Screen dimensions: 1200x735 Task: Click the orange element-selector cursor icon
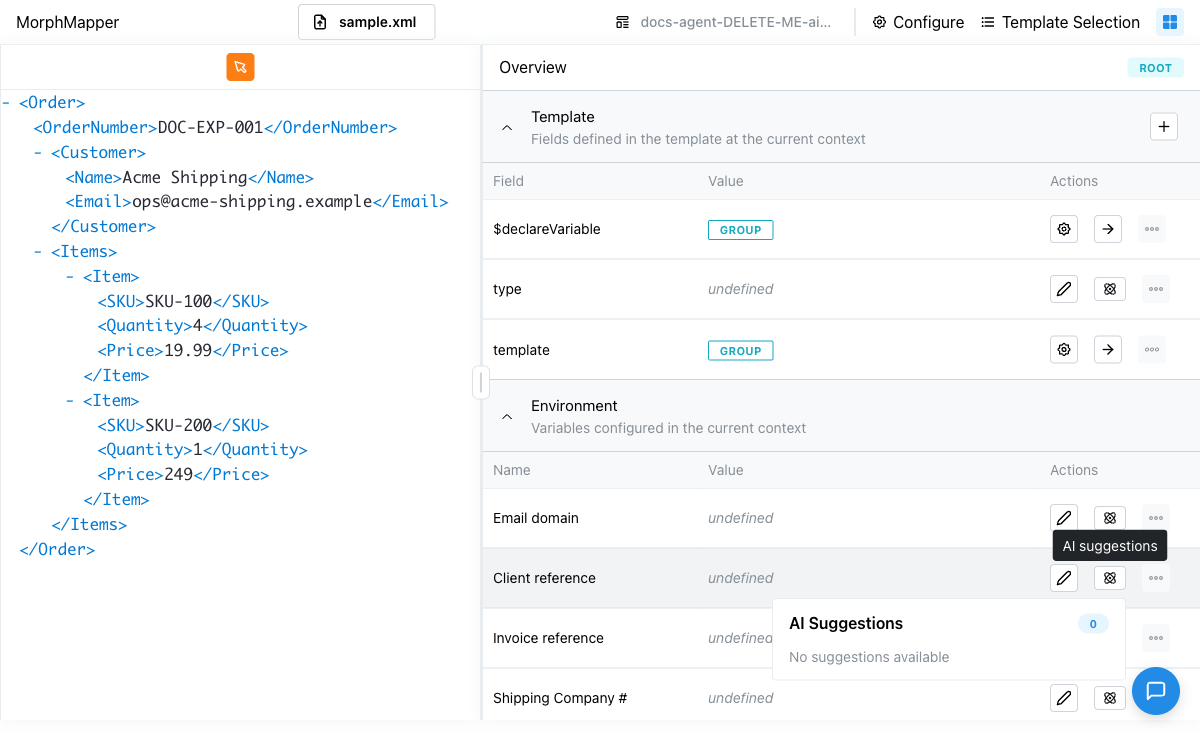tap(240, 67)
